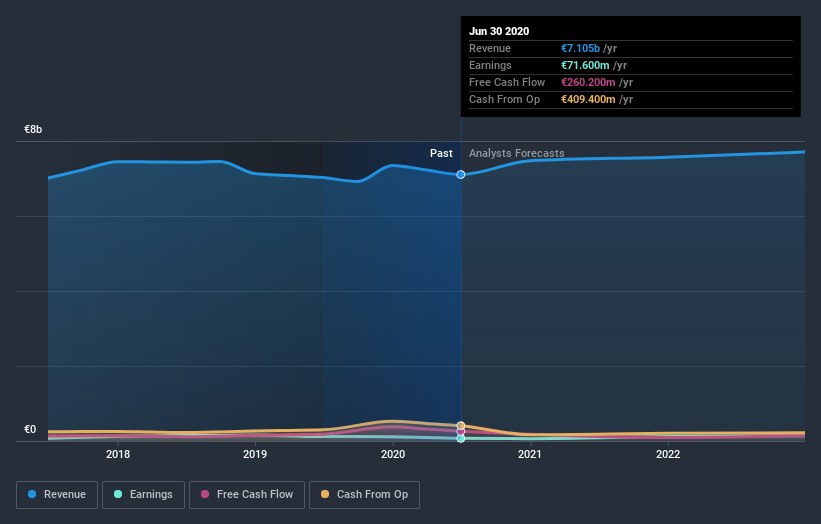Click the 2022 x-axis label

click(x=668, y=454)
